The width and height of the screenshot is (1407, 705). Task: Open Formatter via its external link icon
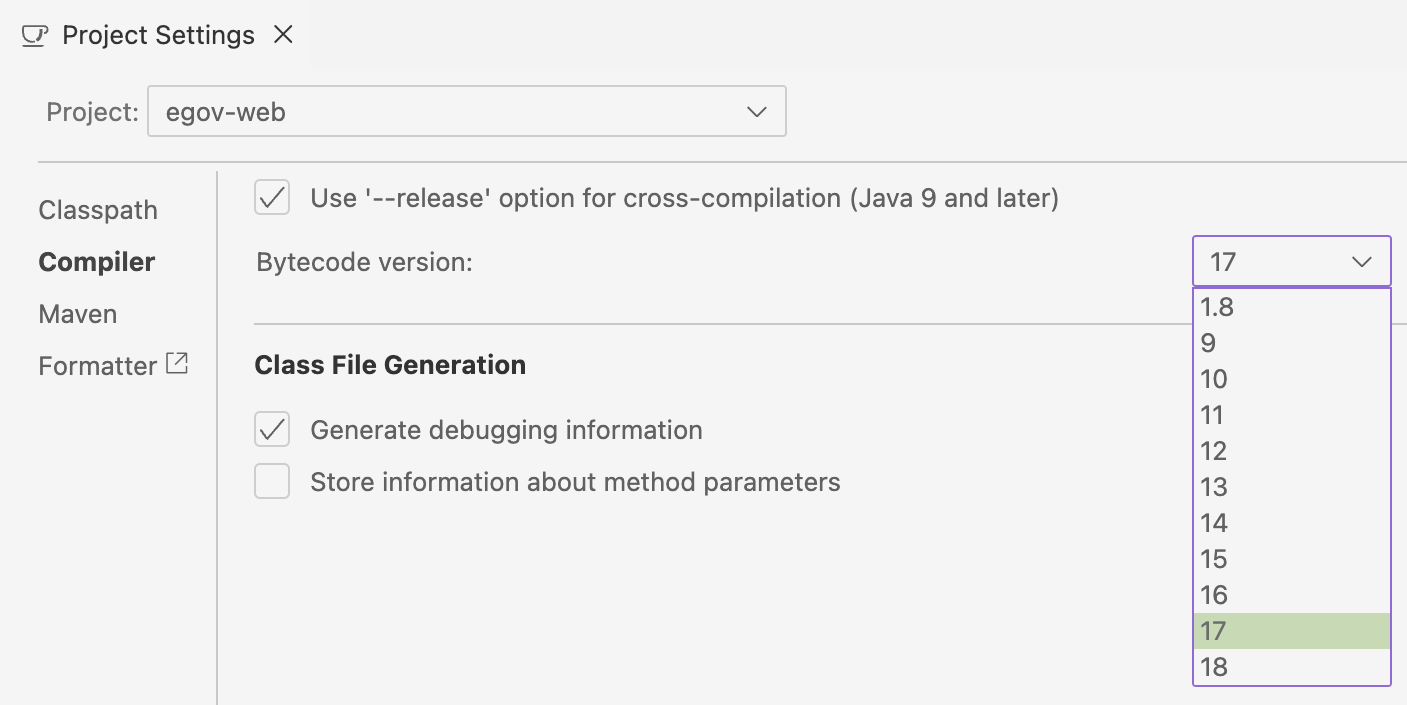(x=179, y=364)
